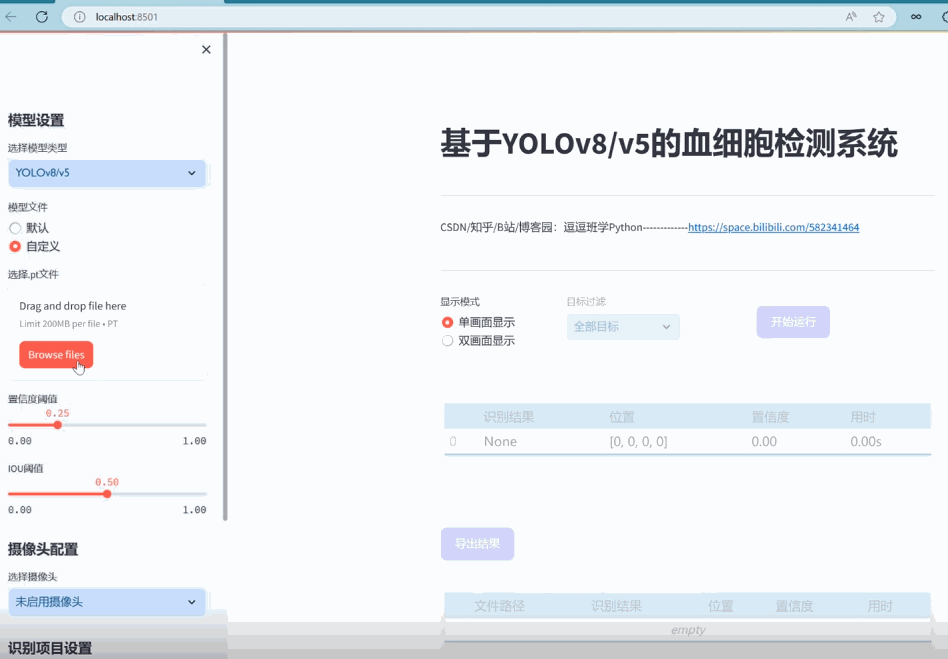Viewport: 948px width, 659px height.
Task: Reload the page with refresh icon
Action: click(41, 17)
